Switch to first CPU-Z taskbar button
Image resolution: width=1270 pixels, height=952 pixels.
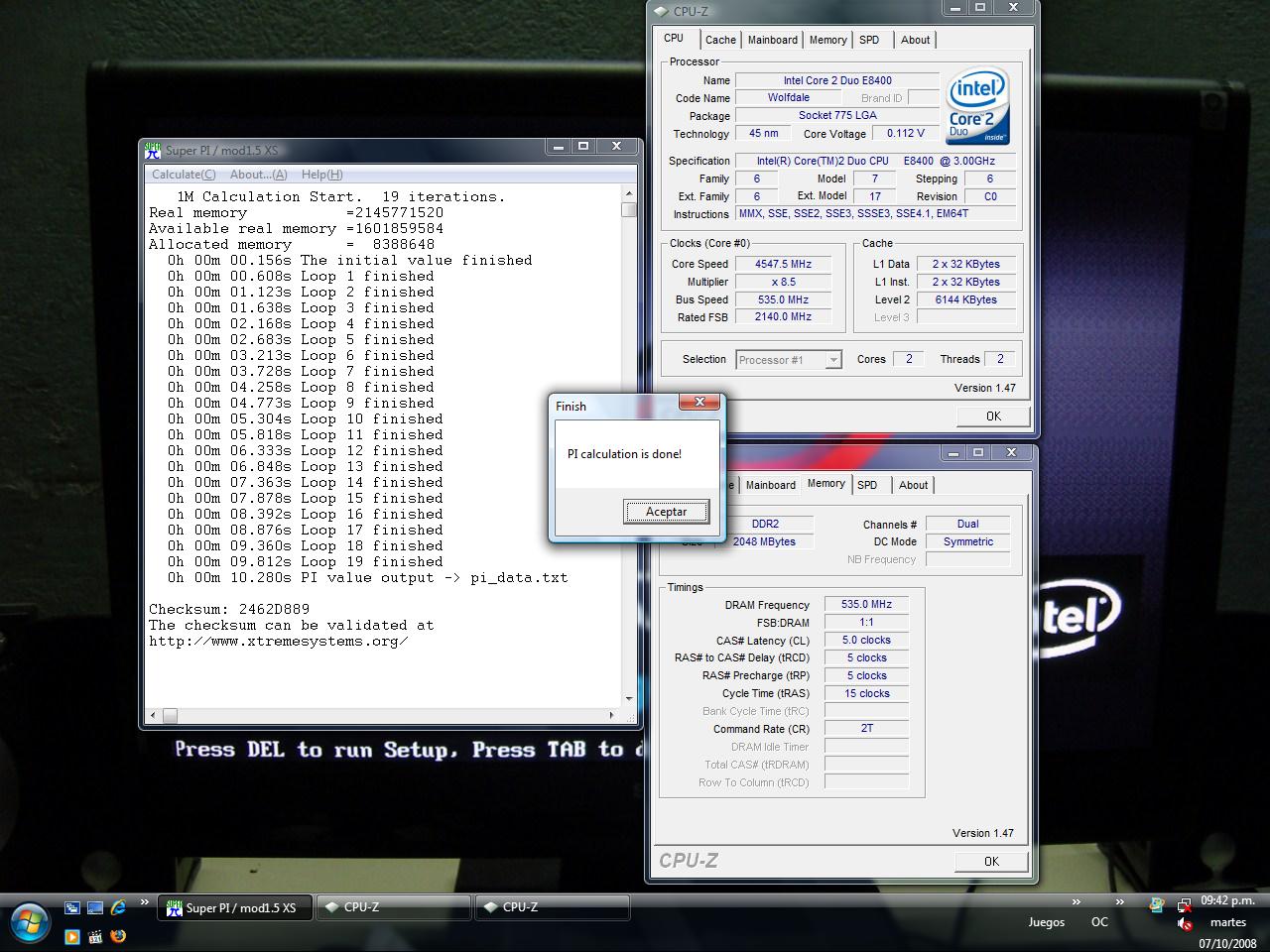coord(394,907)
